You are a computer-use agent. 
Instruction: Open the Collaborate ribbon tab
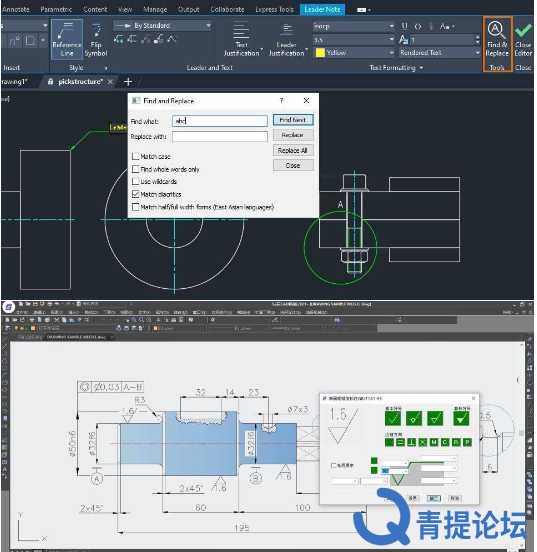pos(227,10)
